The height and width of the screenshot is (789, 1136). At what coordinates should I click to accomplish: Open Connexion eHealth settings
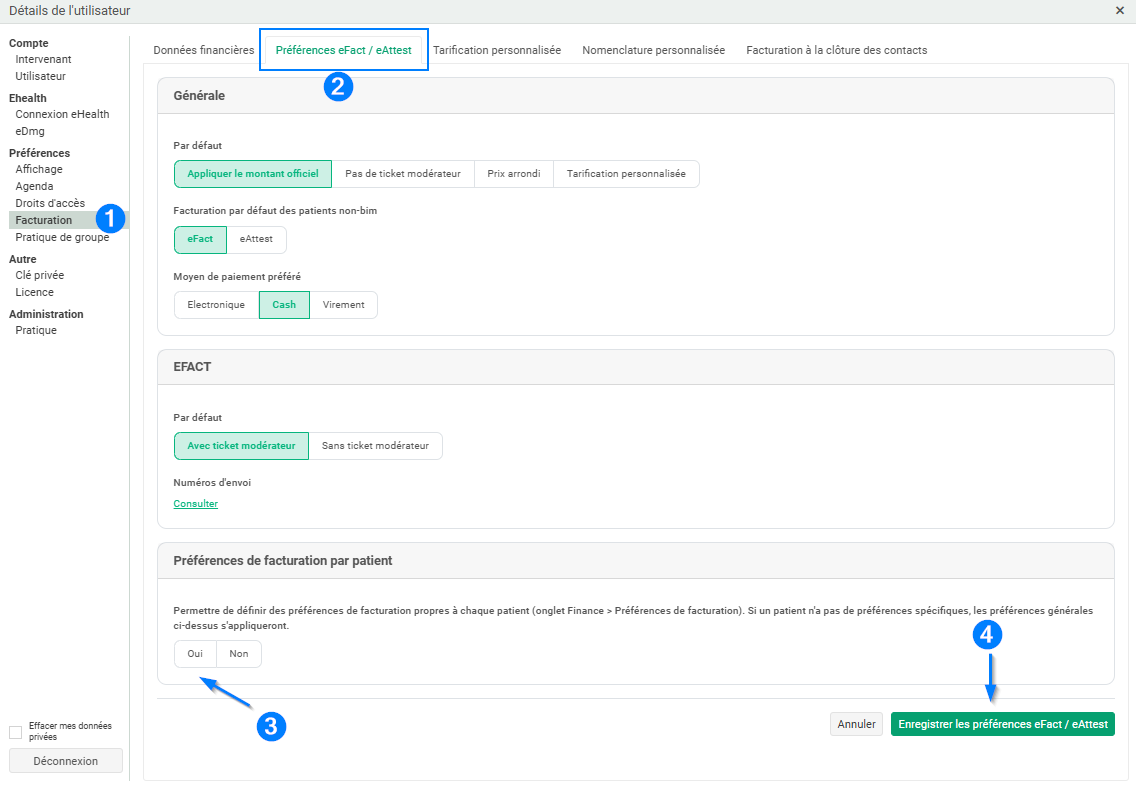point(62,114)
